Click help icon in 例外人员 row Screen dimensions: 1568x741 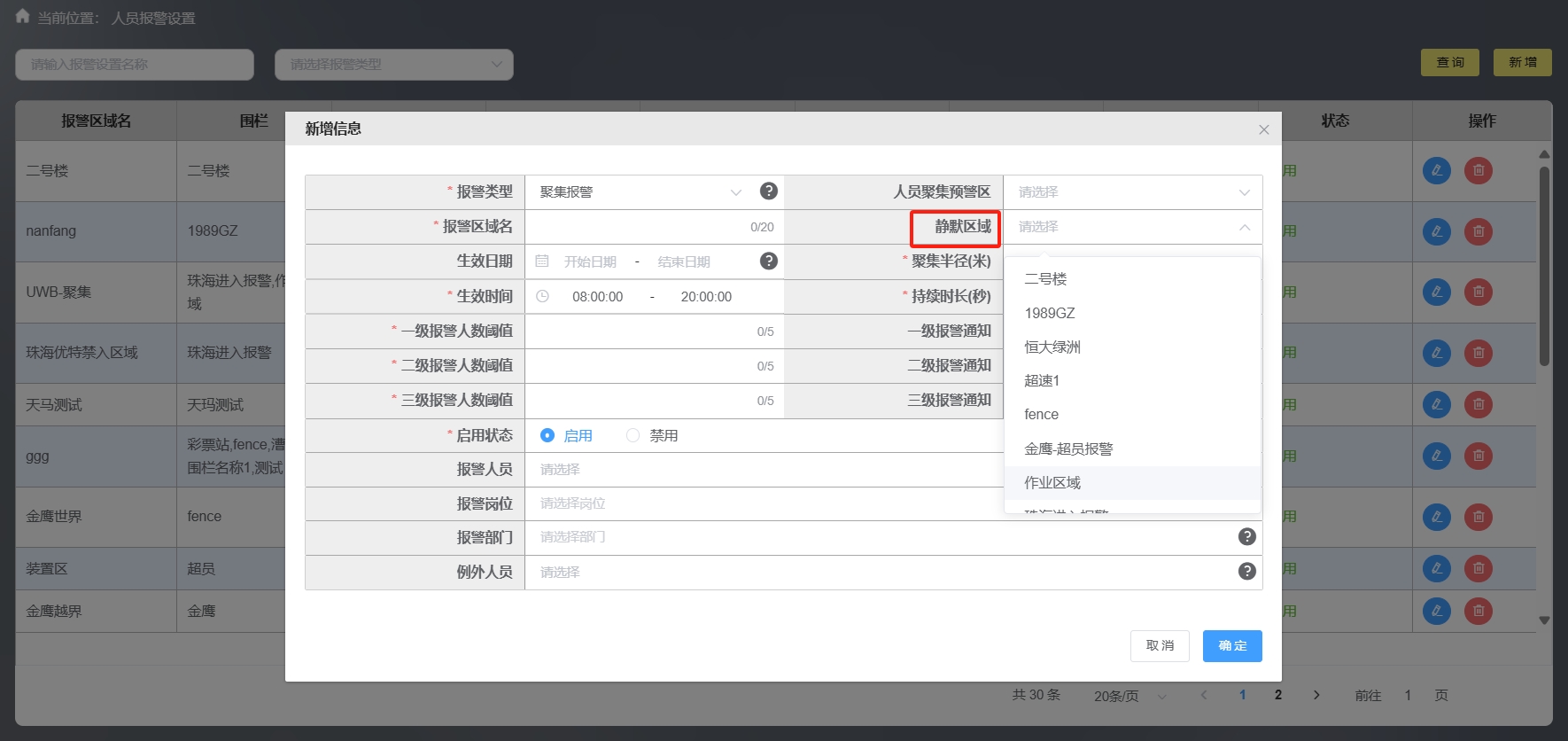pos(1246,572)
